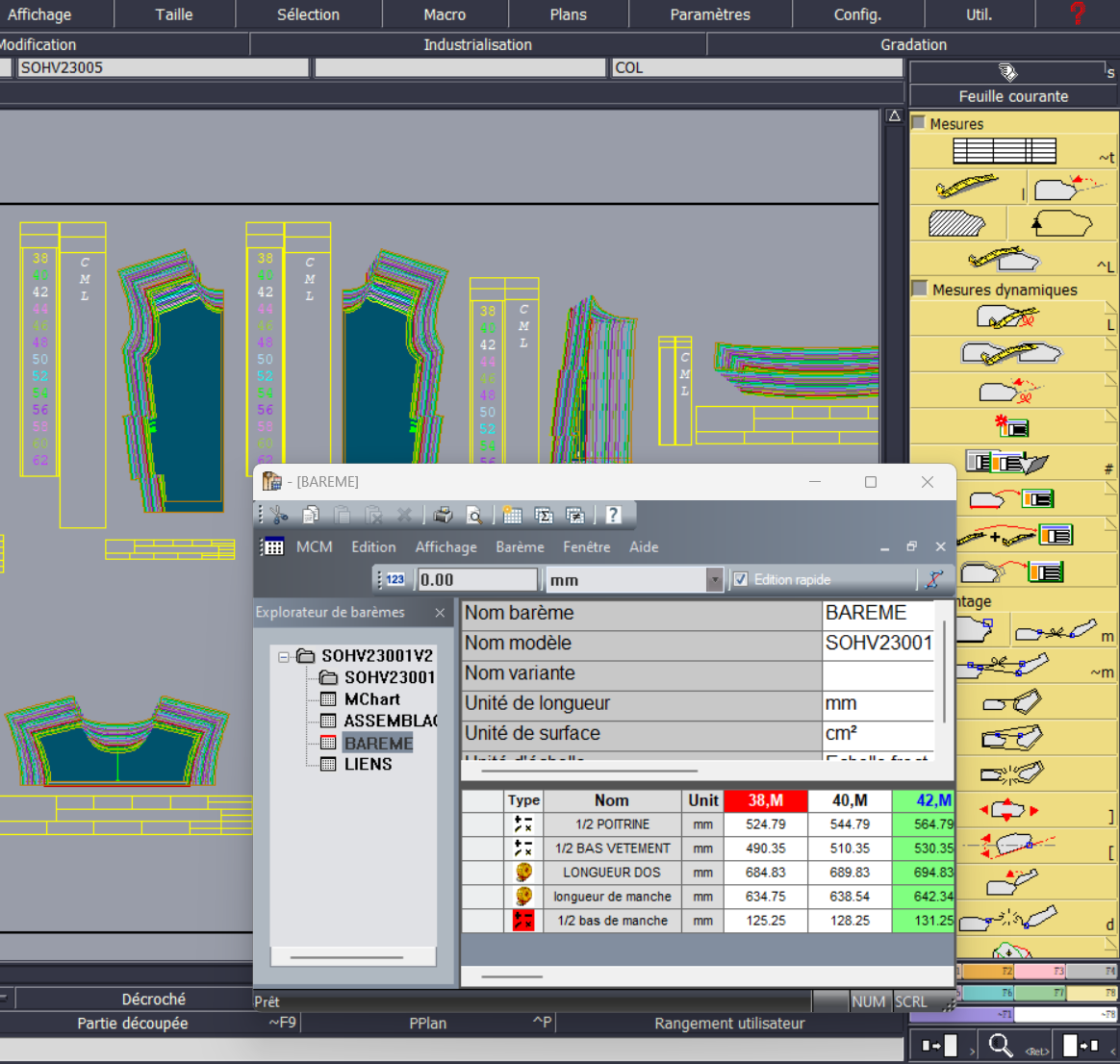Click the Feuille courante button
Viewport: 1120px width, 1064px height.
click(x=1013, y=96)
